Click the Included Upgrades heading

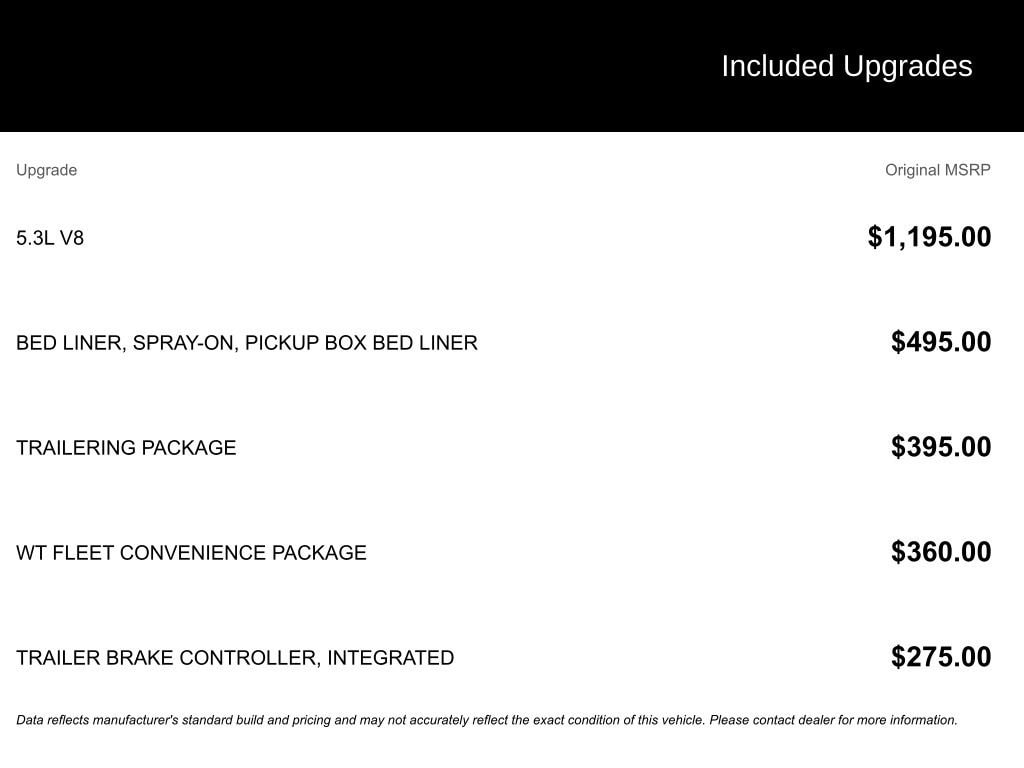tap(846, 66)
